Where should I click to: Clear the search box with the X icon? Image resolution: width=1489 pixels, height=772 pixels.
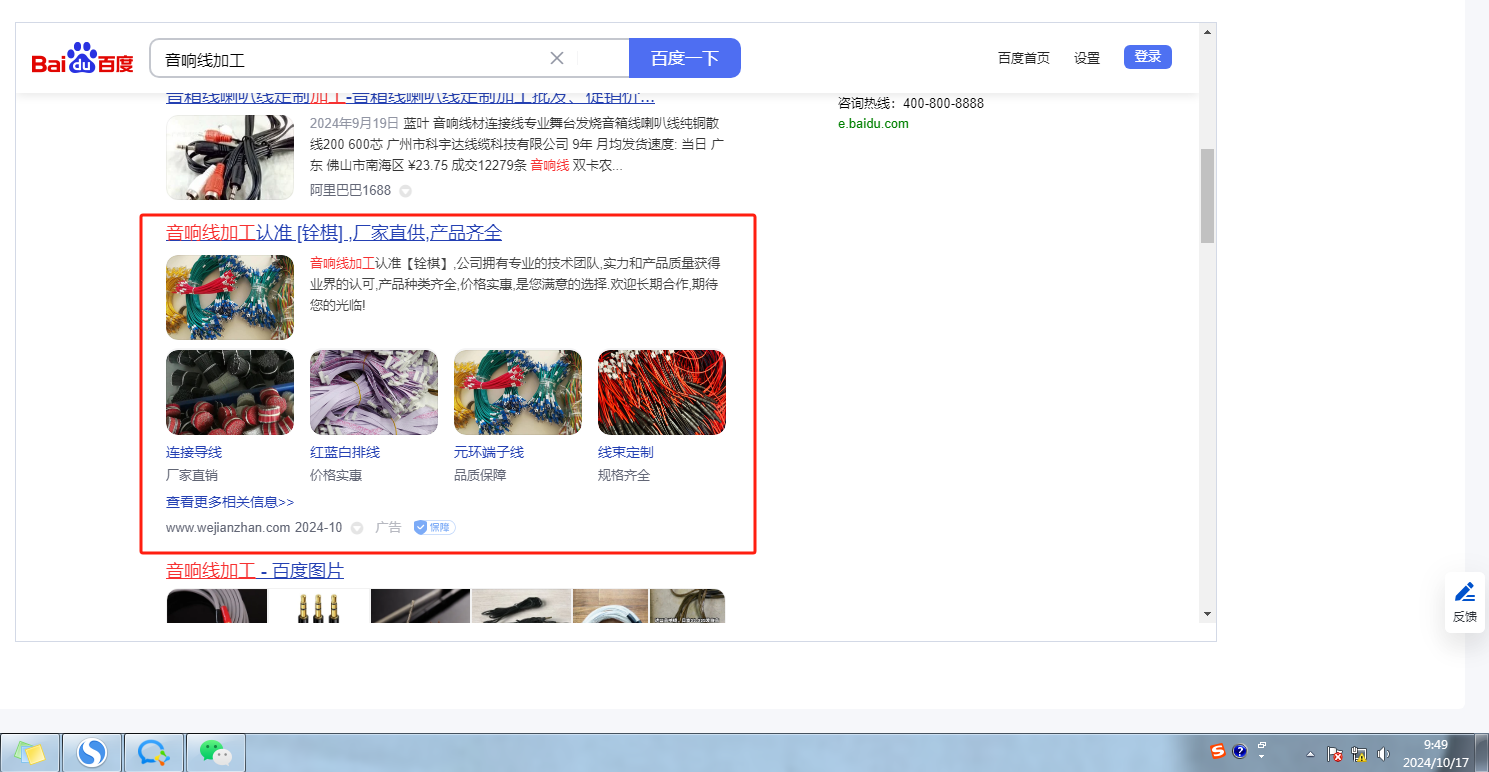(x=557, y=58)
